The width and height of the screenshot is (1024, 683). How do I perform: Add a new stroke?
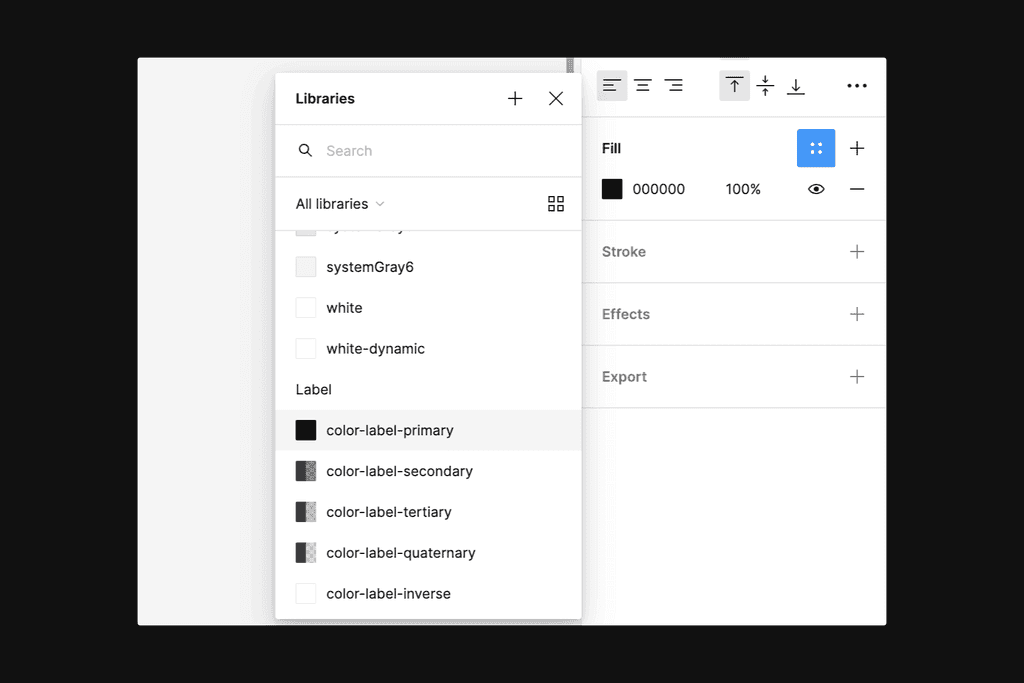[x=857, y=251]
